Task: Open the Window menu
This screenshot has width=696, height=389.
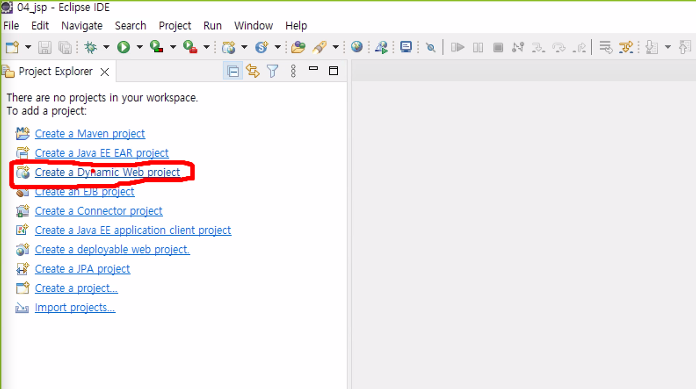Action: tap(253, 26)
